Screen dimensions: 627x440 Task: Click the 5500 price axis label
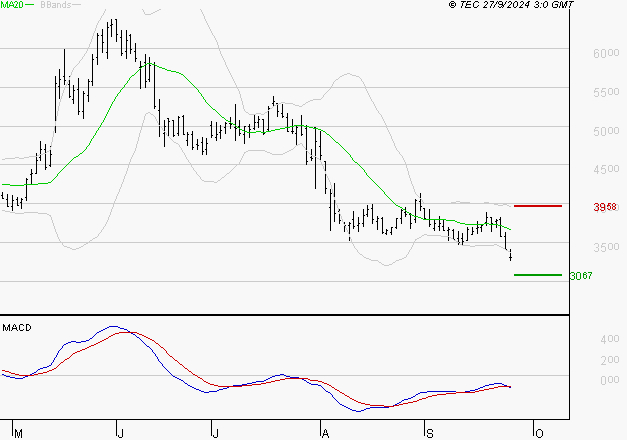pos(606,92)
